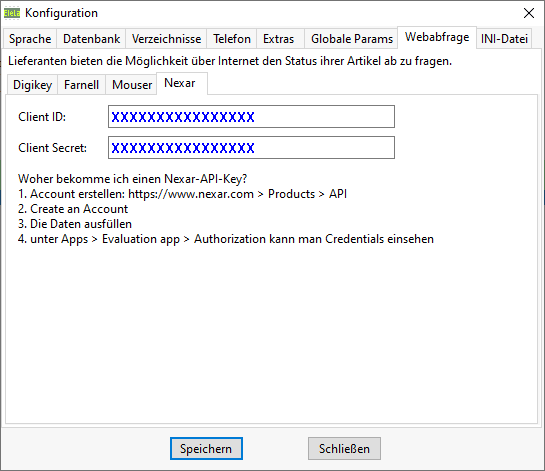This screenshot has height=471, width=545.
Task: Click the Schließen button
Action: [x=344, y=448]
